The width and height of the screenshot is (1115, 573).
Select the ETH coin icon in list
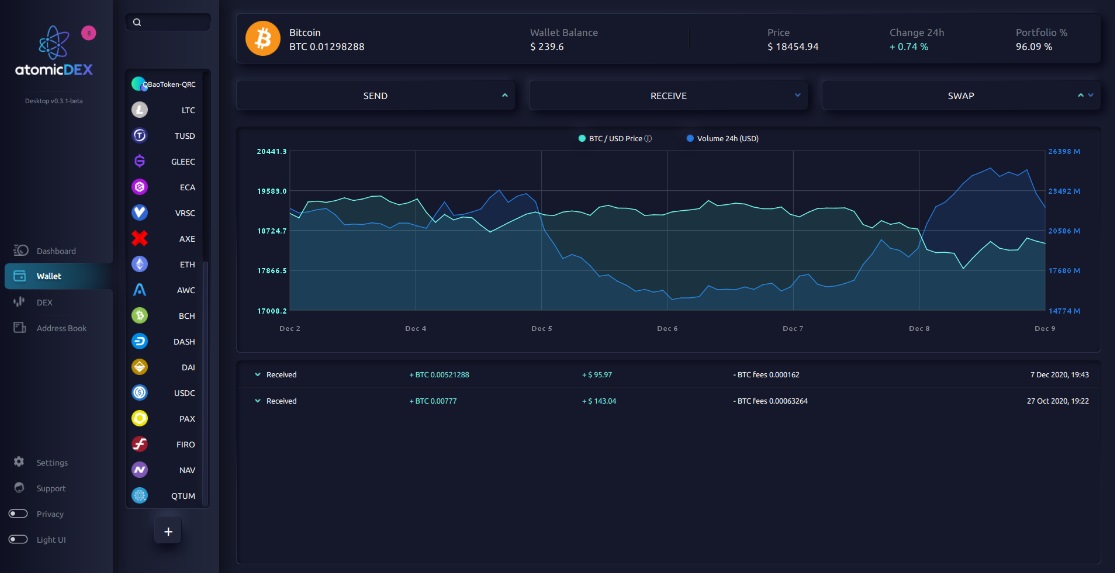[140, 264]
